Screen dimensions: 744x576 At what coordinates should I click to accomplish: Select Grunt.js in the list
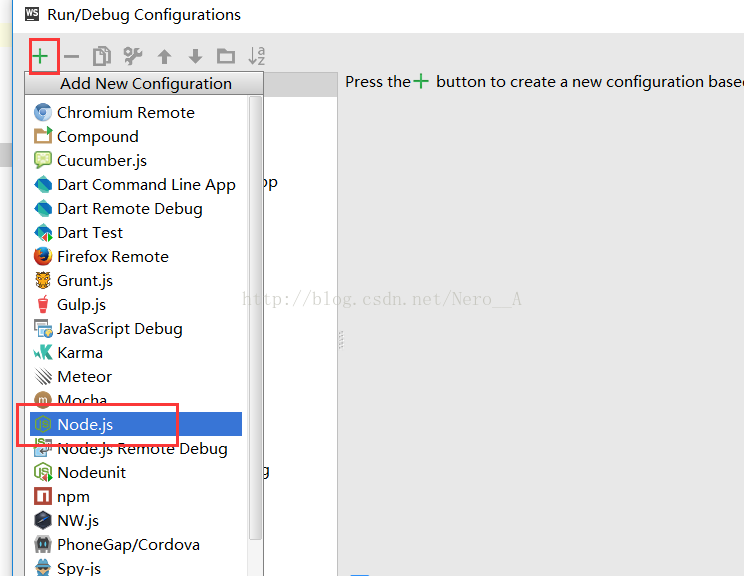click(138, 280)
